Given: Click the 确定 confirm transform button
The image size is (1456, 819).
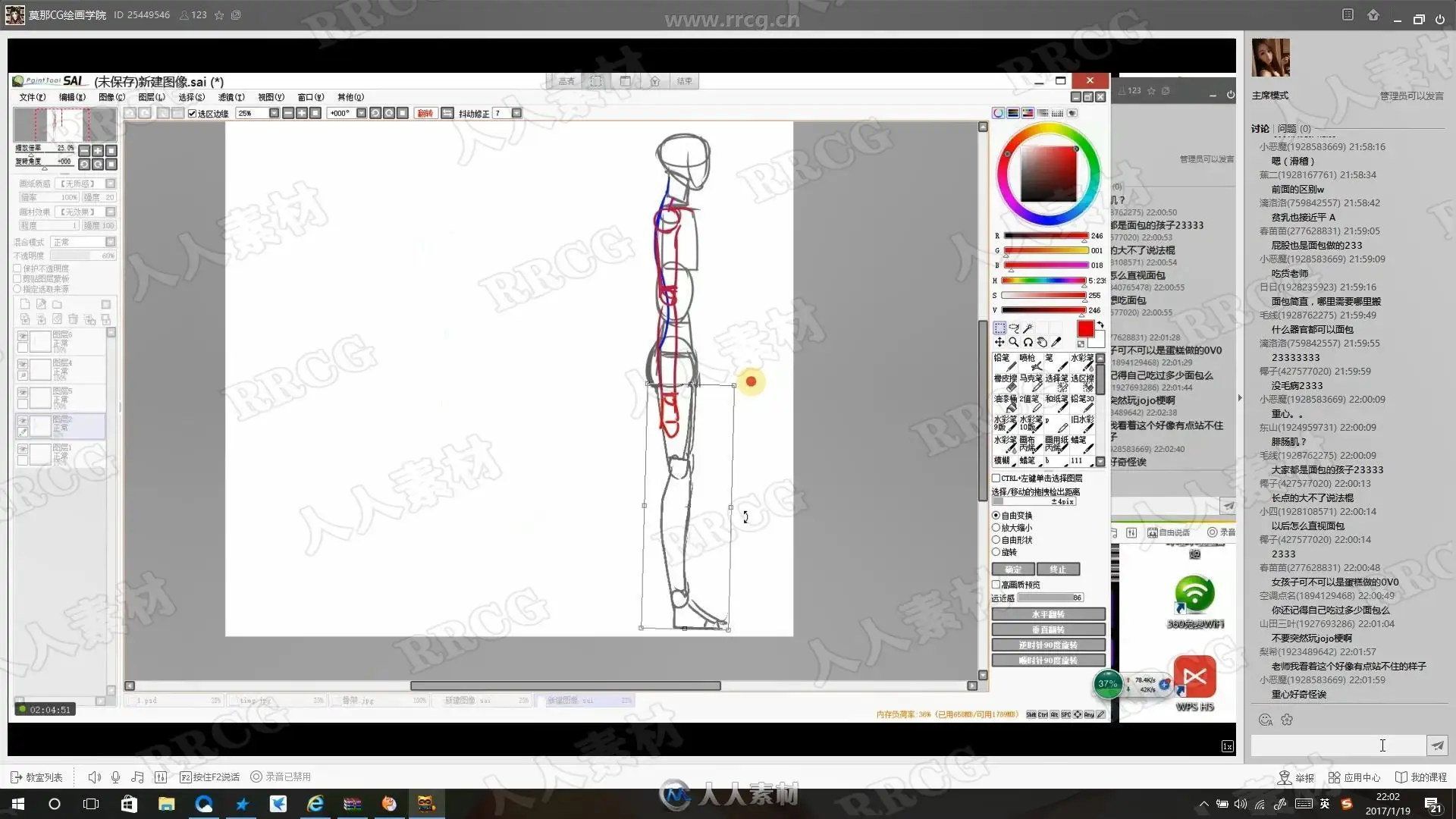Looking at the screenshot, I should 1013,570.
